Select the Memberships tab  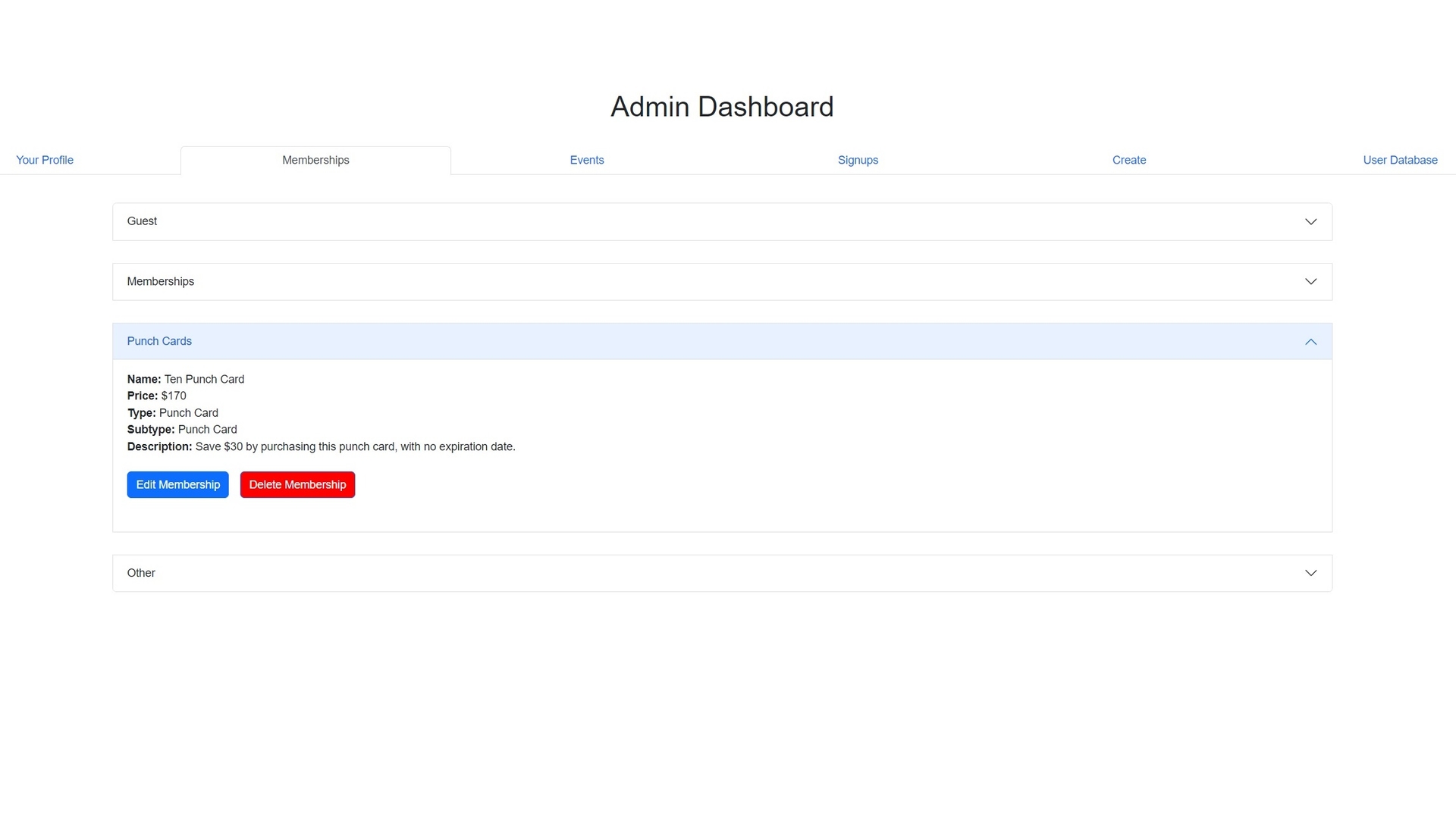[x=315, y=160]
